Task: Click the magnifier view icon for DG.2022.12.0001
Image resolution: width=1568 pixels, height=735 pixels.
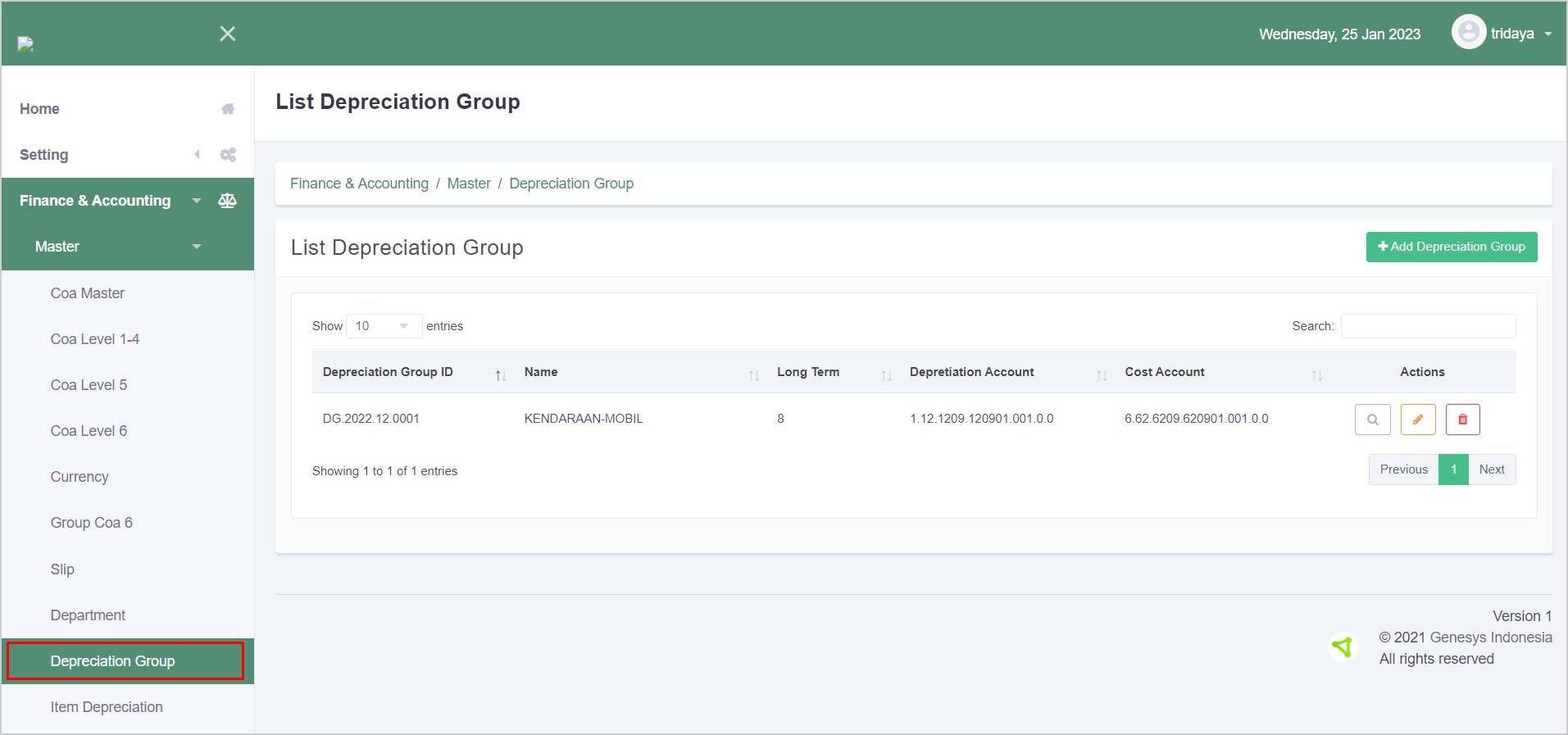Action: [1372, 420]
